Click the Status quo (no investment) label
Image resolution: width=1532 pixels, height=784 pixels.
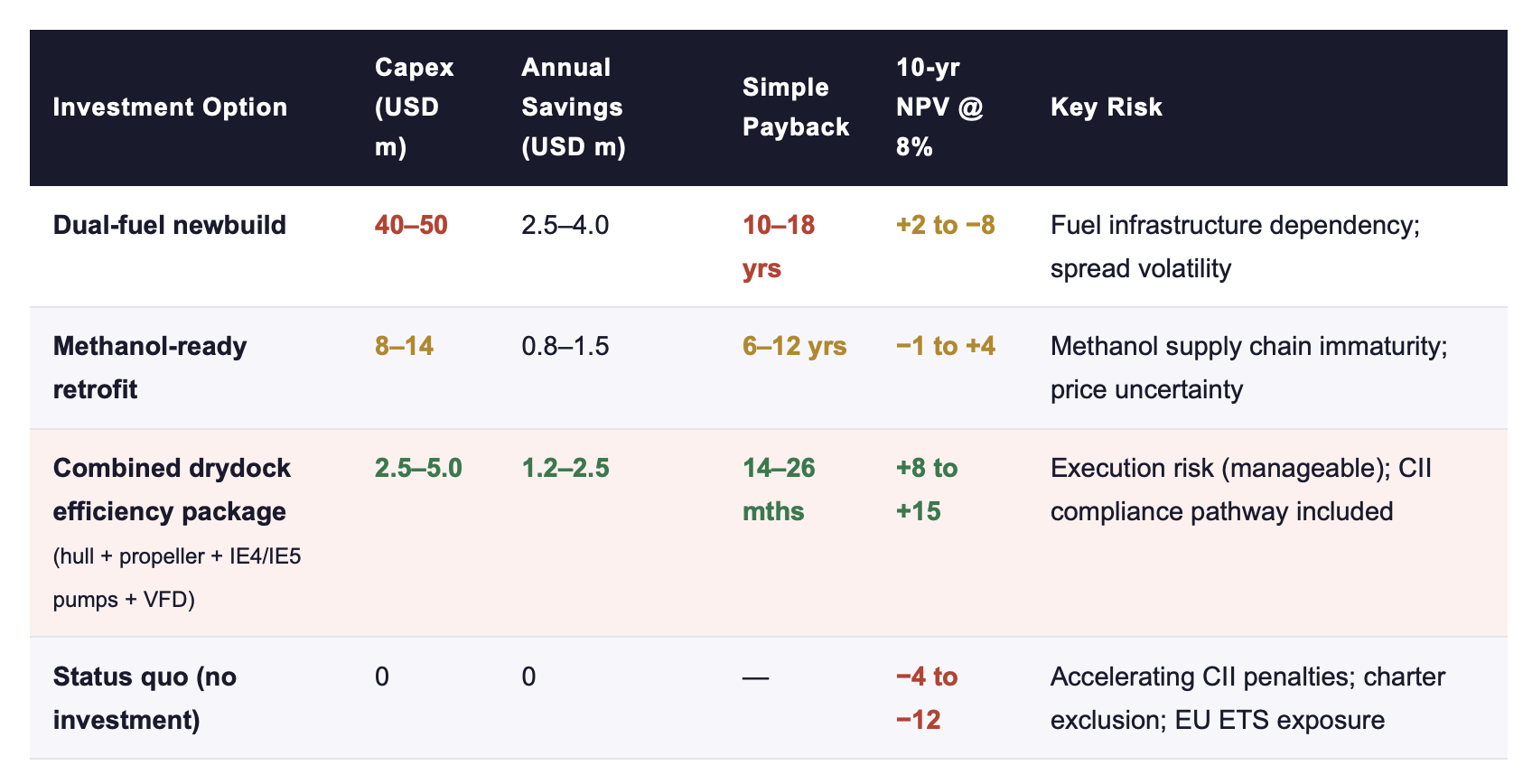pyautogui.click(x=145, y=698)
